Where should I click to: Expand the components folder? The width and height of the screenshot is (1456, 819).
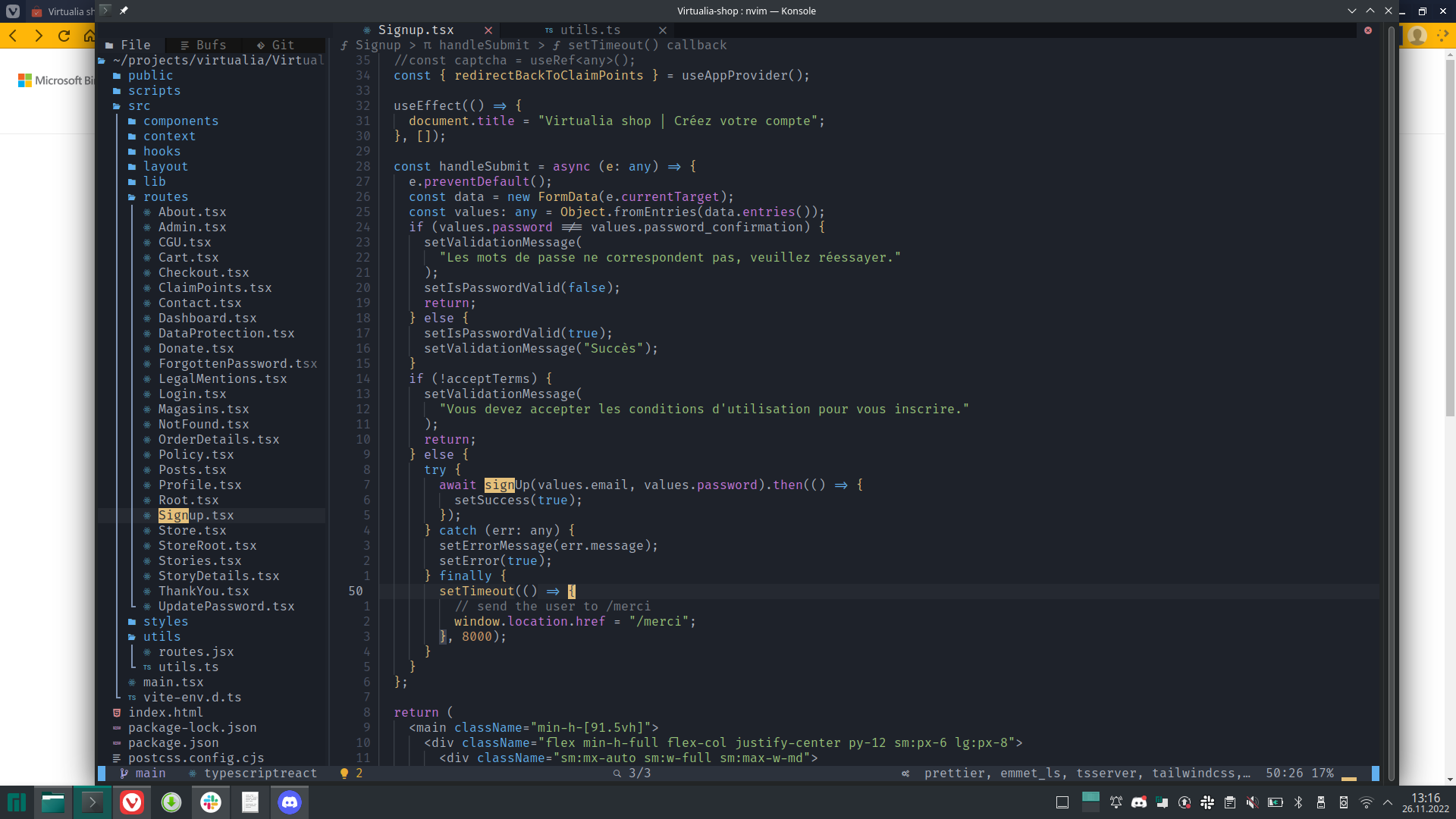[180, 121]
